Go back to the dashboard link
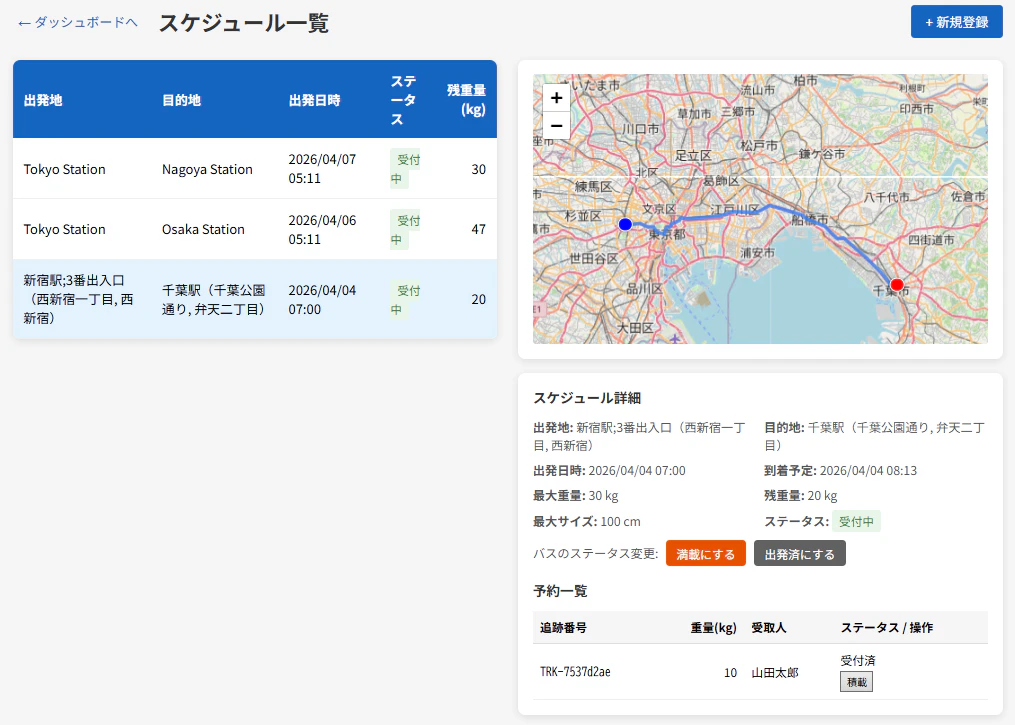 (x=78, y=22)
